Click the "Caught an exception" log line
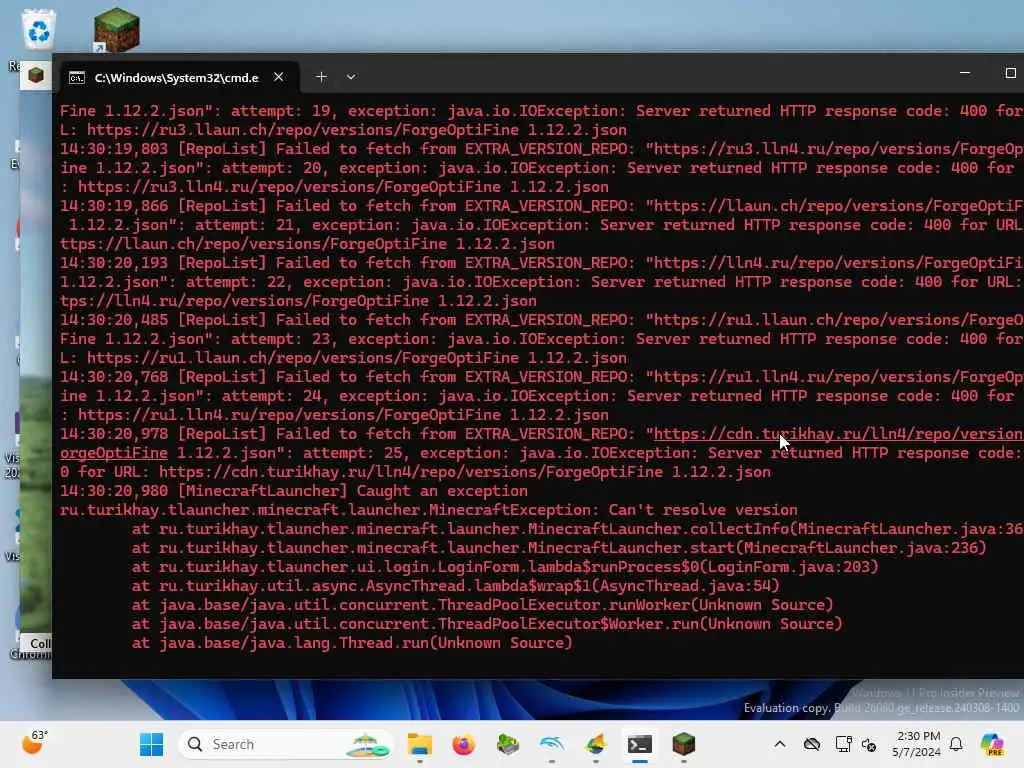This screenshot has width=1024, height=768. 294,491
